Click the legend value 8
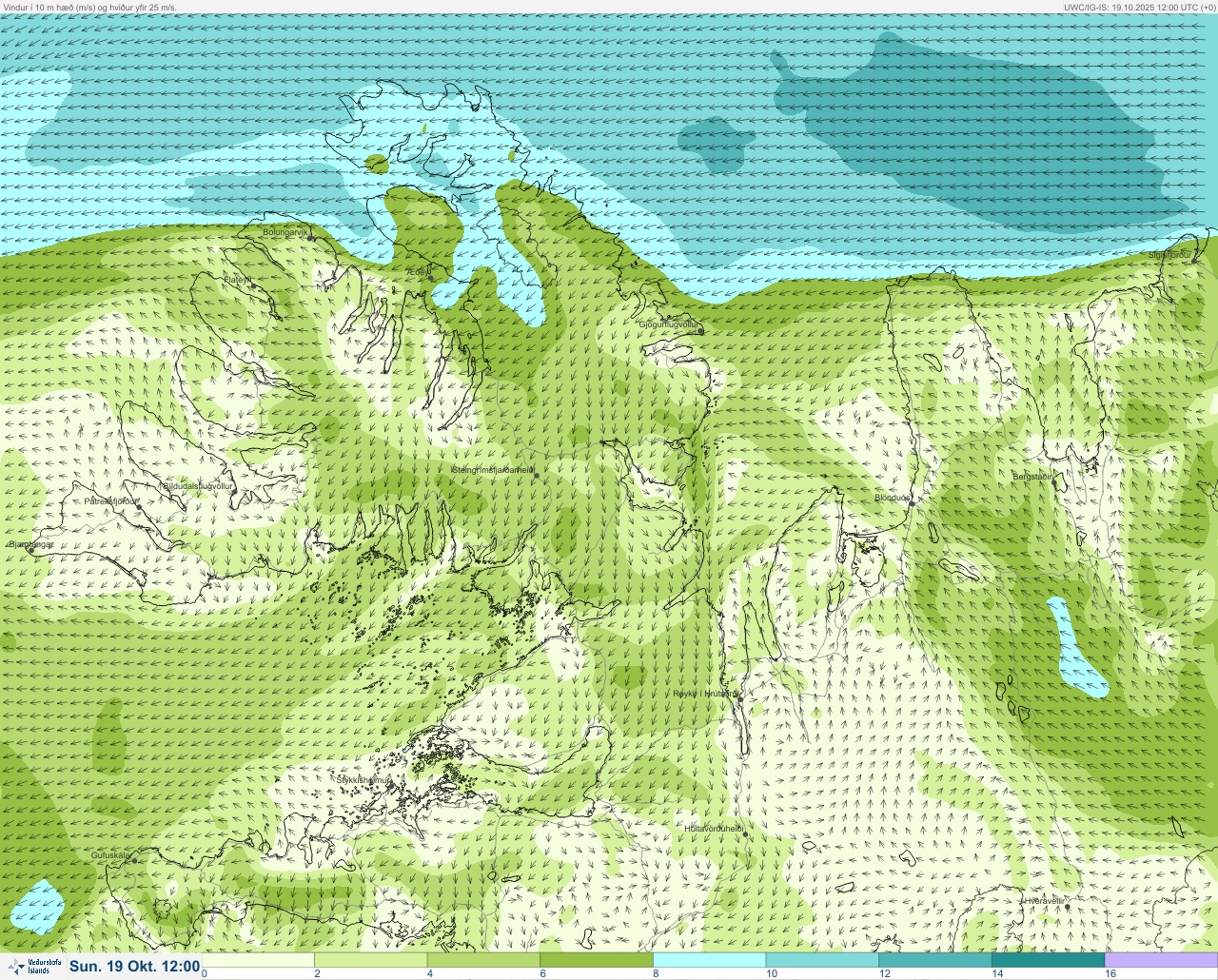Screen dimensions: 1218x980 click(656, 974)
